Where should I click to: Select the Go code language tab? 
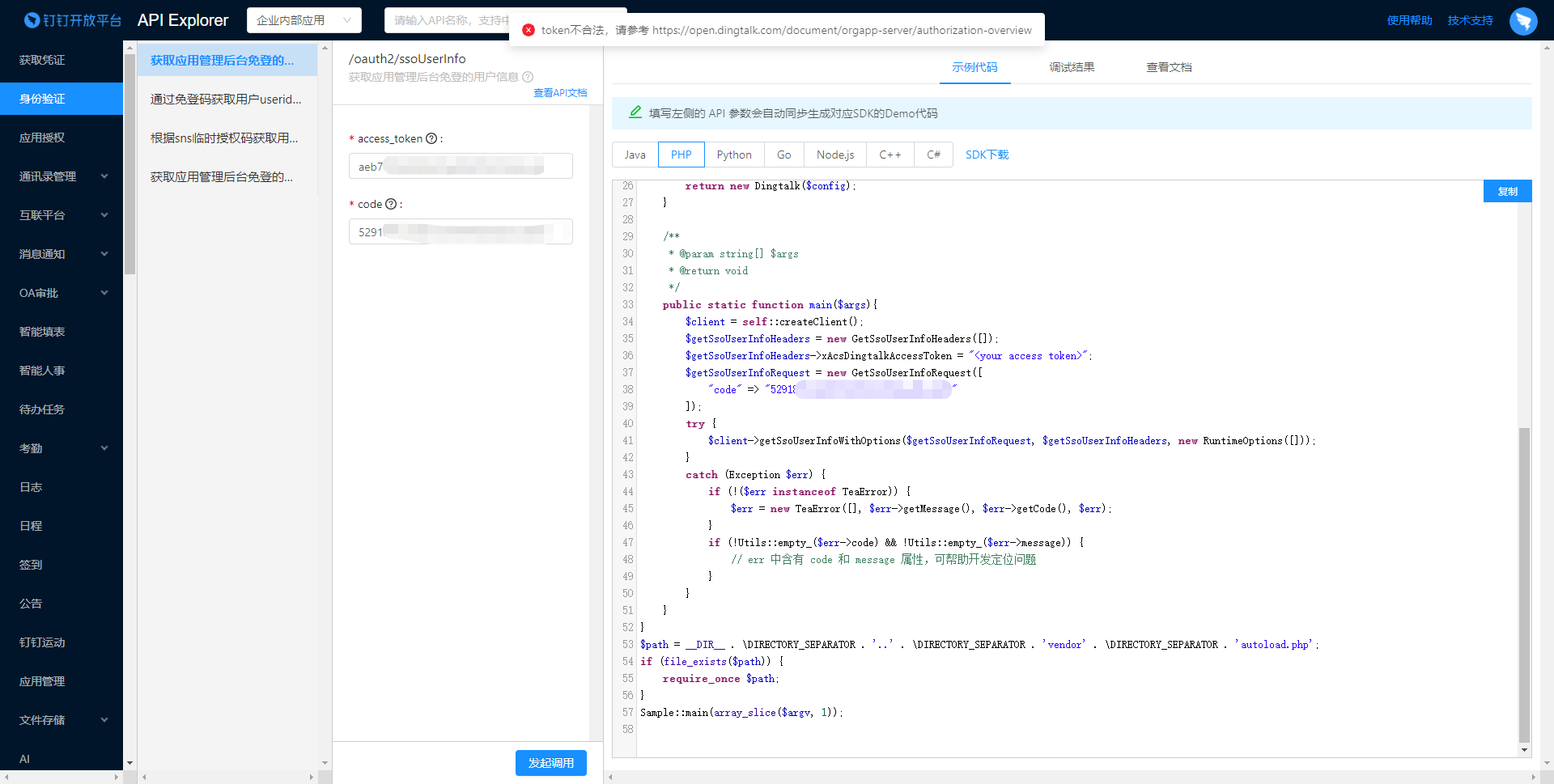pyautogui.click(x=784, y=155)
